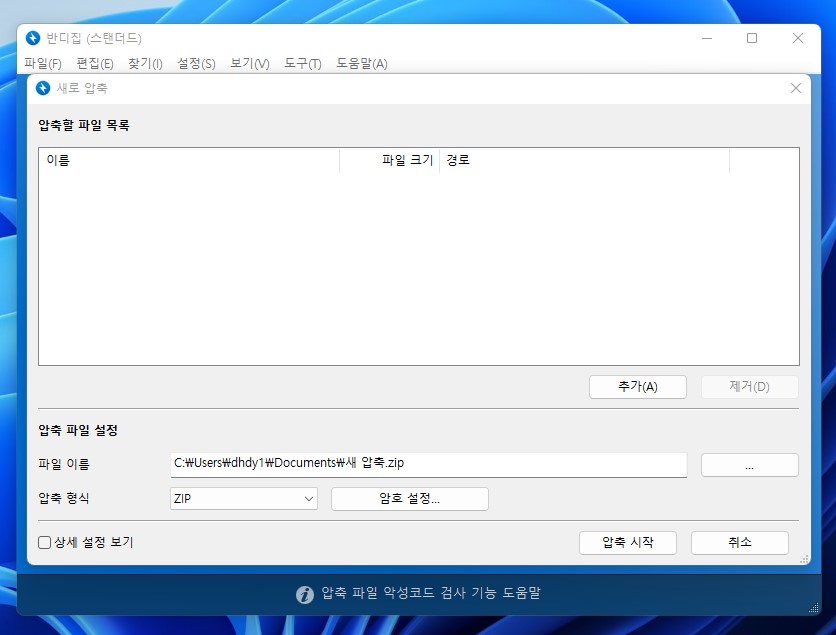Open the 파일(F) menu

click(43, 63)
